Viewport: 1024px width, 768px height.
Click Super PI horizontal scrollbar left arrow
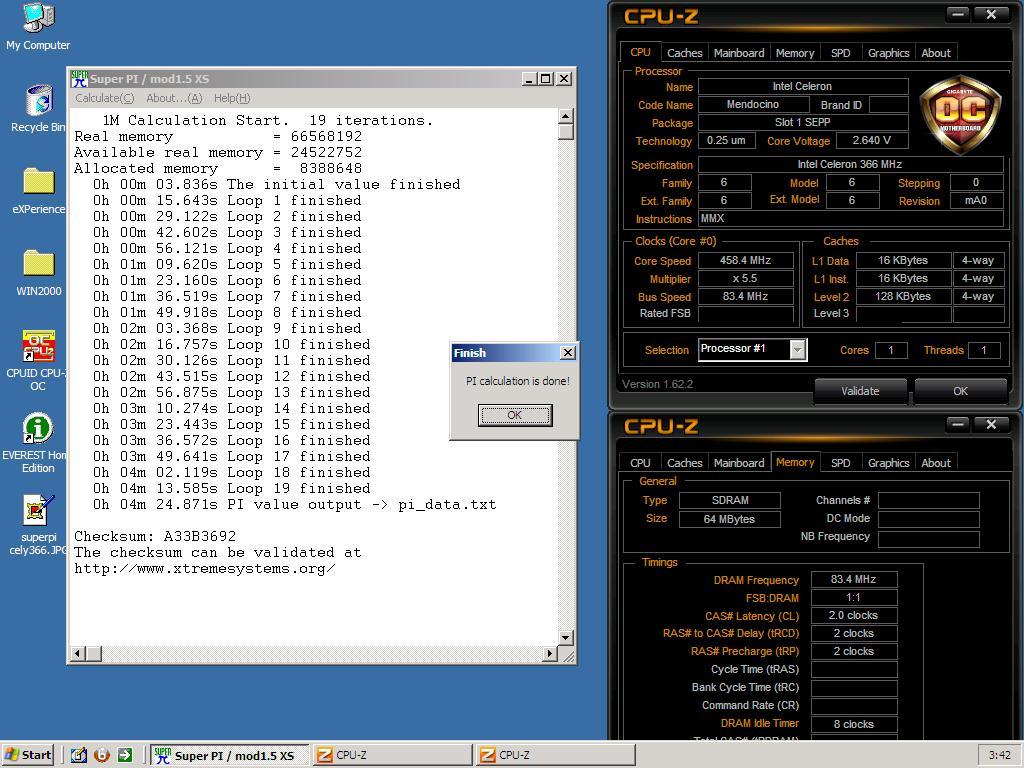[78, 653]
